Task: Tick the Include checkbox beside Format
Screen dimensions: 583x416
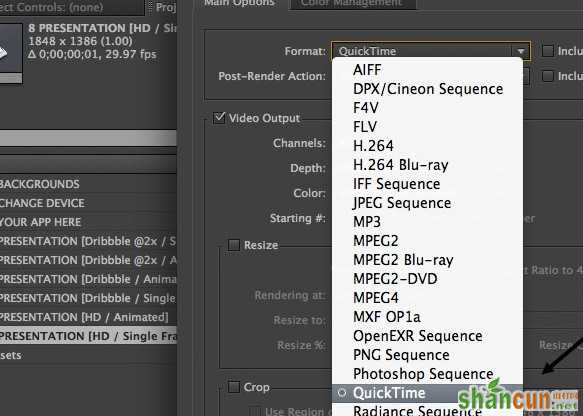Action: tap(547, 51)
